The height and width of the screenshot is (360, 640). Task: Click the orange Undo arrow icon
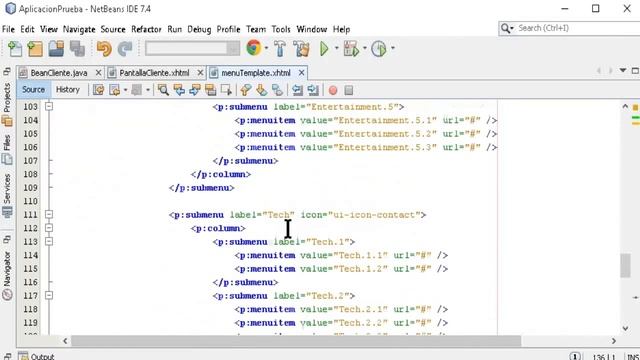point(104,49)
